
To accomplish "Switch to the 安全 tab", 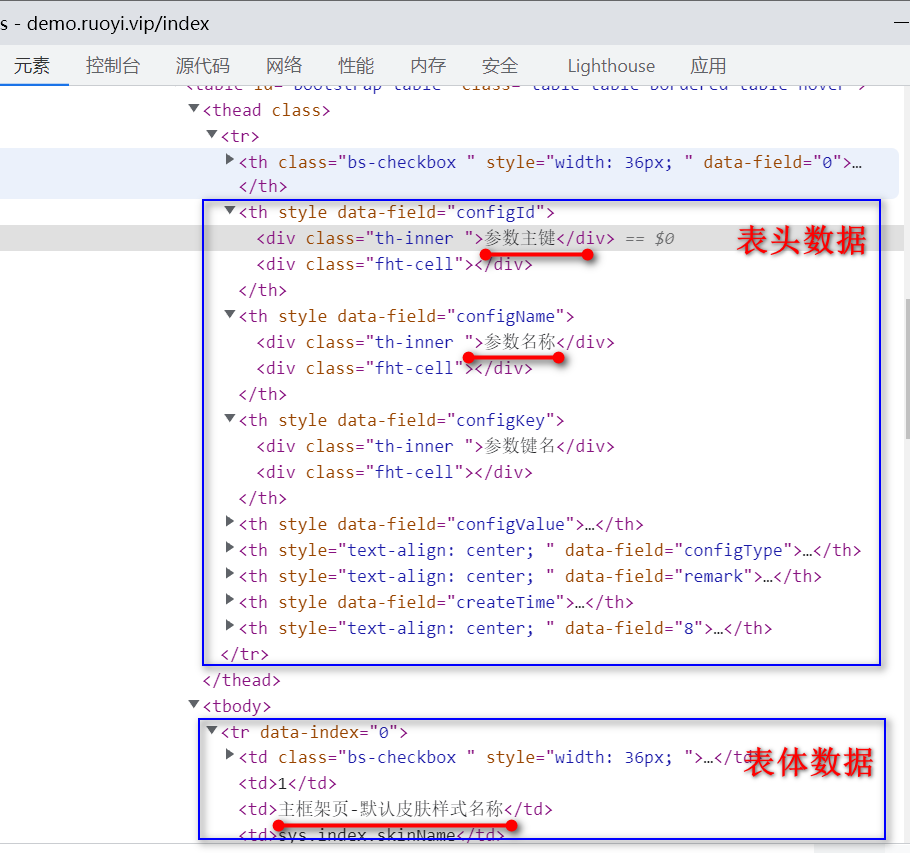I will coord(500,66).
